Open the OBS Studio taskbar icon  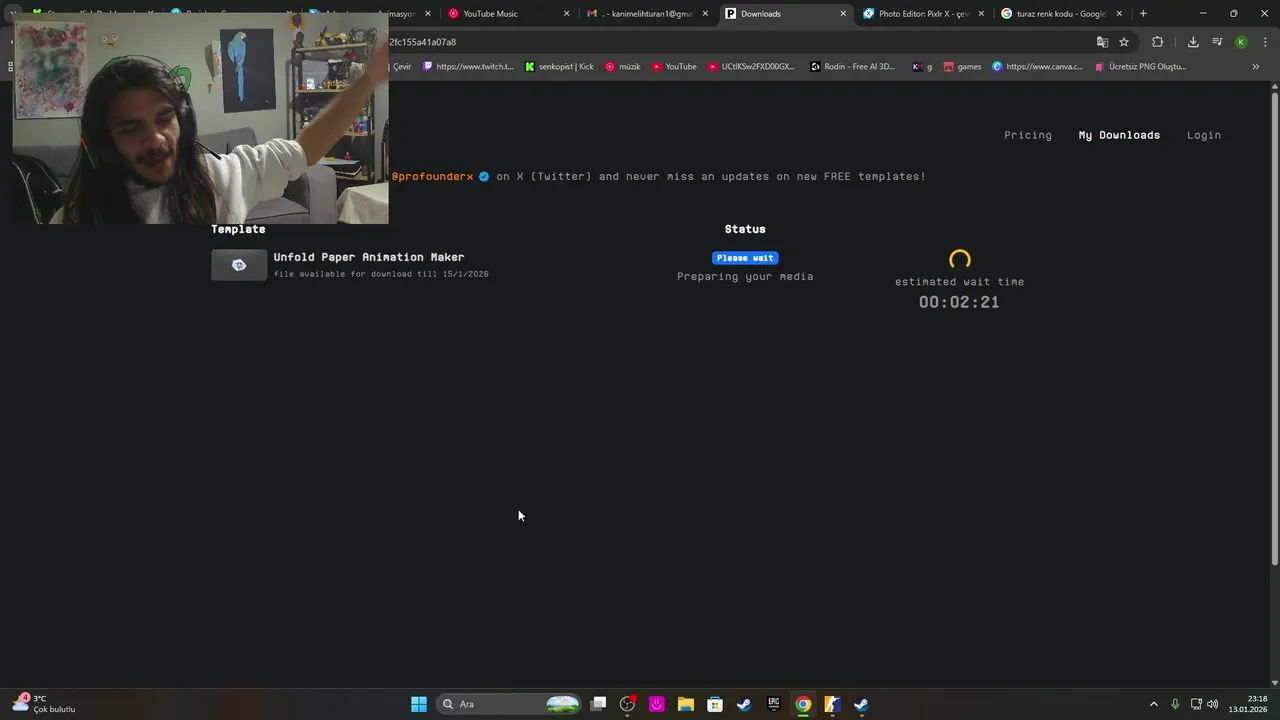pos(627,704)
